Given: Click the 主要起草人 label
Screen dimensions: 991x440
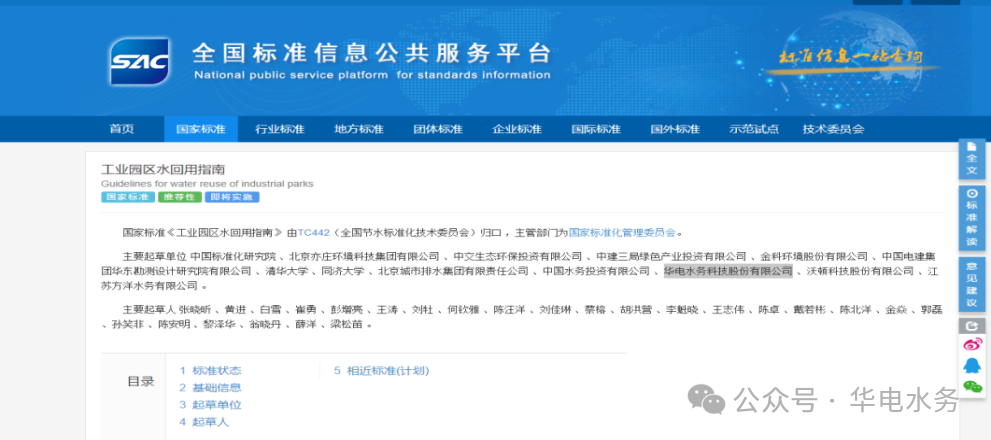Looking at the screenshot, I should point(149,310).
